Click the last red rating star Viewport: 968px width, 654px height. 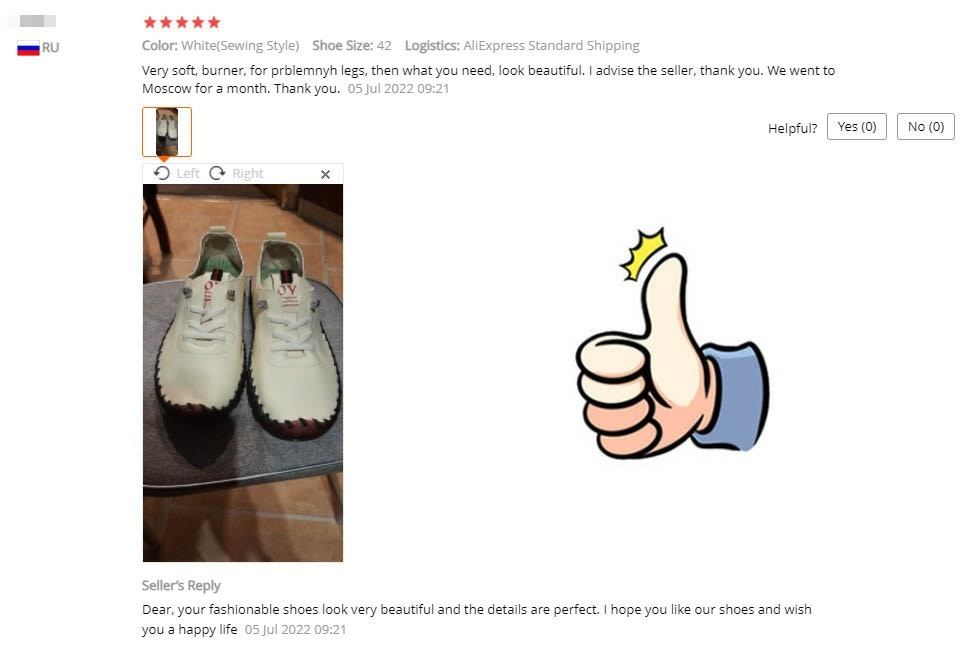click(214, 23)
